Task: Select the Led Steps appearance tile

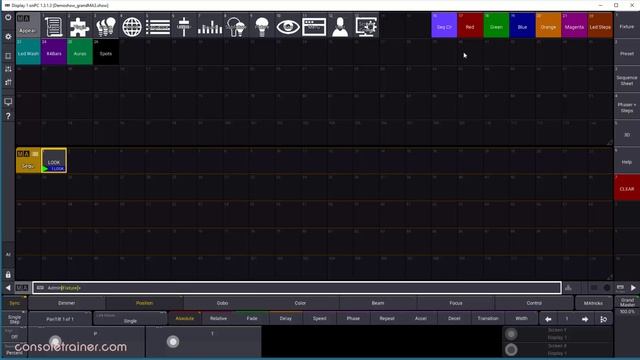Action: click(x=600, y=25)
